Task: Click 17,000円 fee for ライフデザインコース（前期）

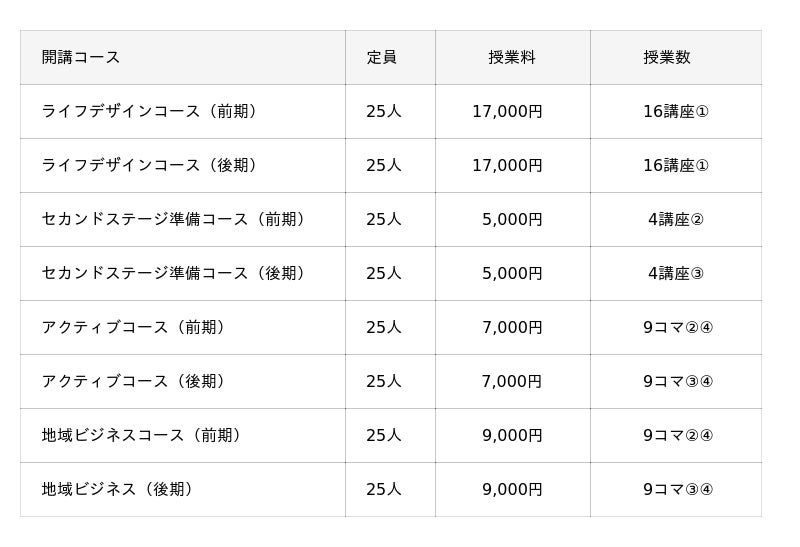Action: 507,112
